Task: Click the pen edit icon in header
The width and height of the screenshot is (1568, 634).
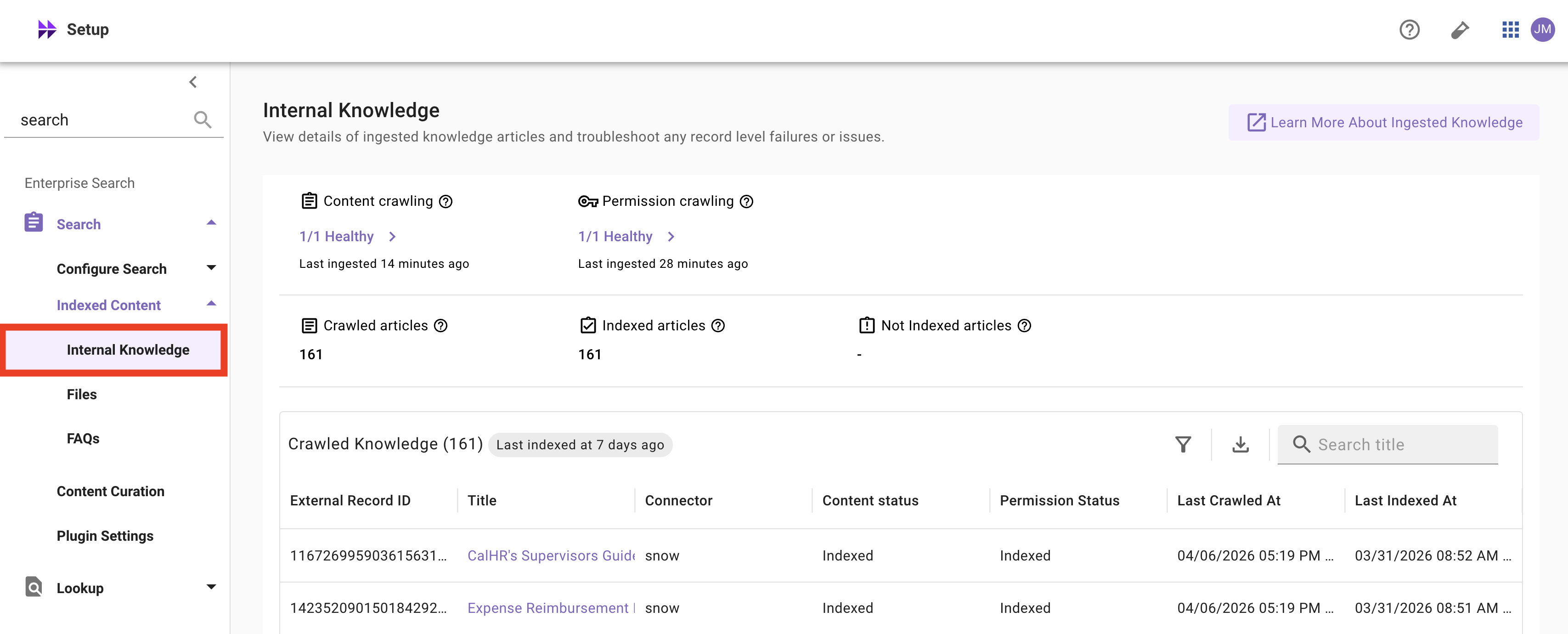Action: pos(1460,29)
